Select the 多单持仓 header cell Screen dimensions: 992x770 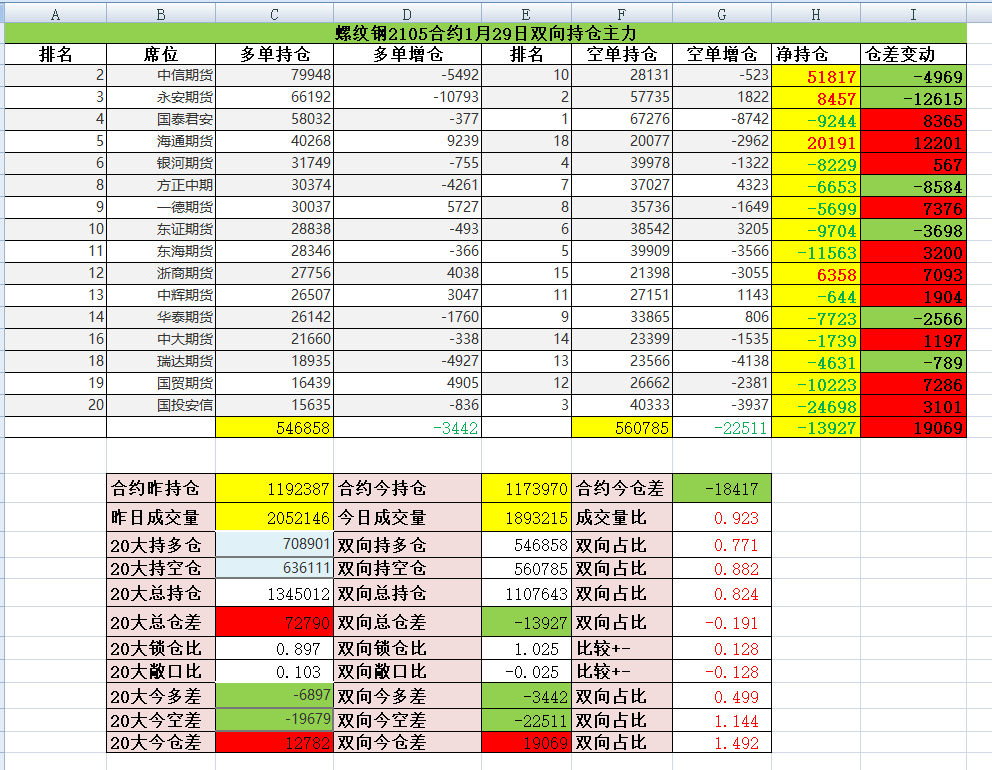(x=274, y=54)
